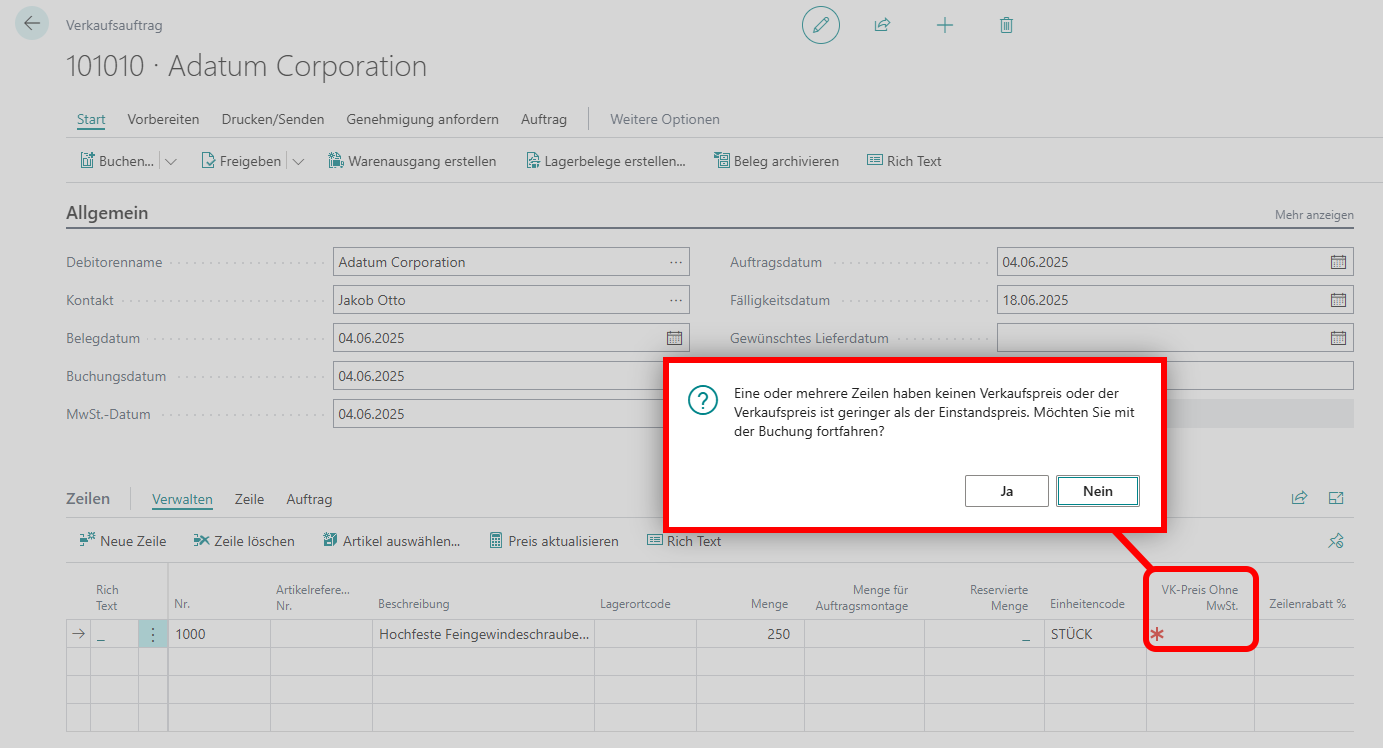Screen dimensions: 1383x748
Task: Click the Beschreibung column header
Action: [x=413, y=604]
